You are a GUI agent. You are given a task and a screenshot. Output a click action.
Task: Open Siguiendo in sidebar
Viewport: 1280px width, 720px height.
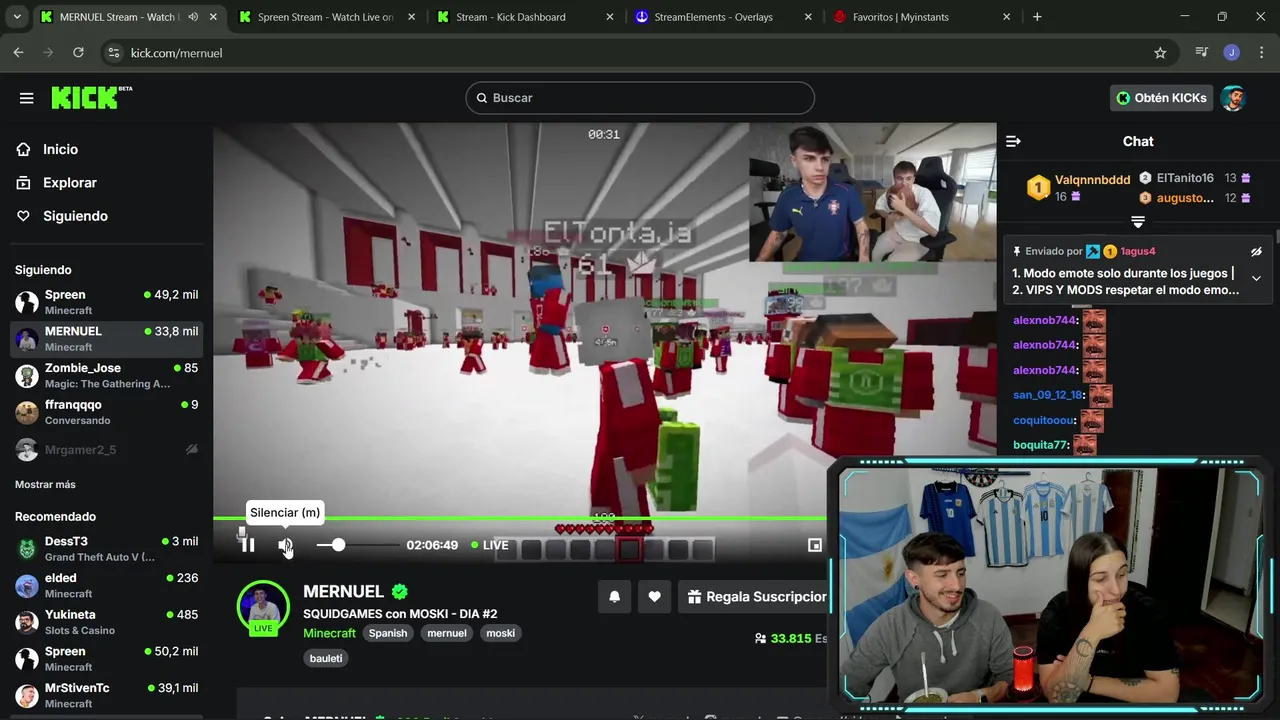point(75,216)
